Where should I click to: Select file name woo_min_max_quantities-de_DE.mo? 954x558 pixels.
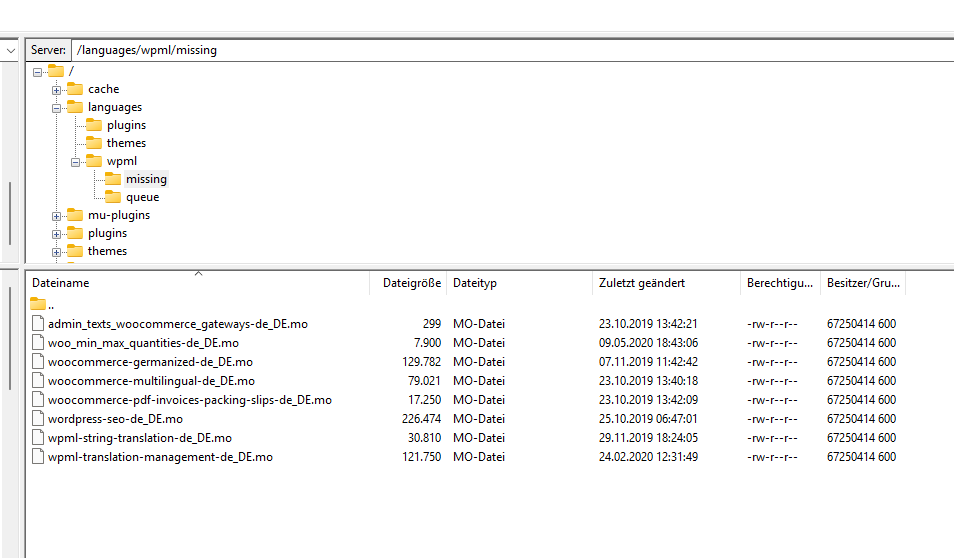coord(143,343)
